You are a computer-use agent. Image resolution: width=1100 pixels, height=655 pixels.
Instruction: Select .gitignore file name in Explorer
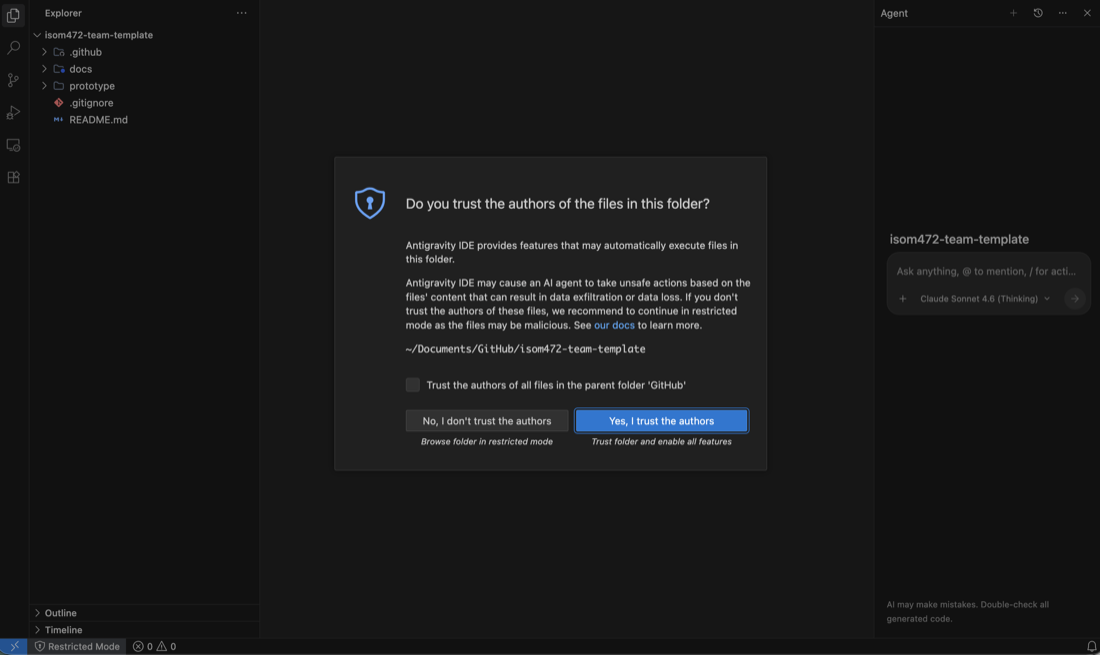pyautogui.click(x=91, y=102)
